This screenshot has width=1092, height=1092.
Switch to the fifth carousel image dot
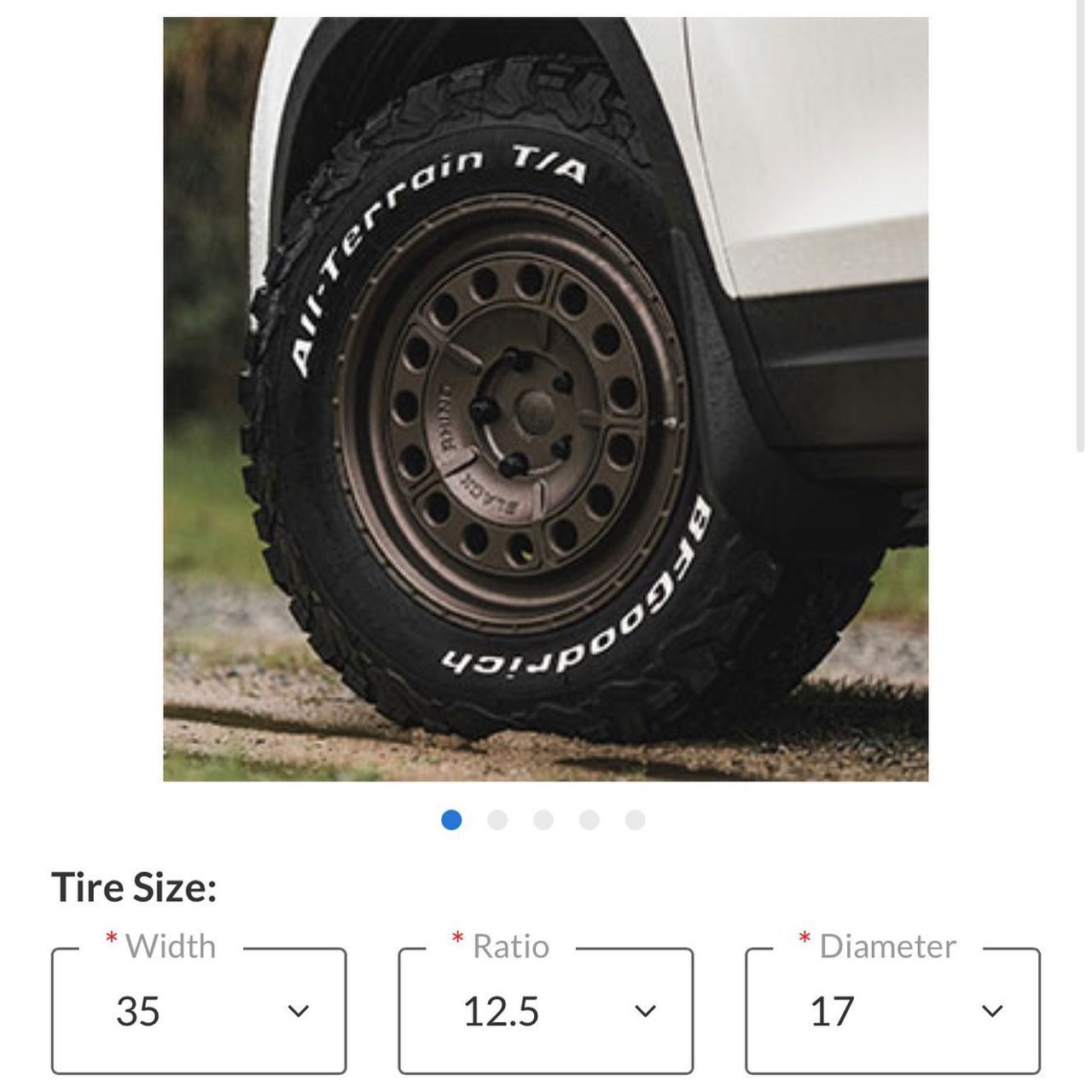(635, 820)
